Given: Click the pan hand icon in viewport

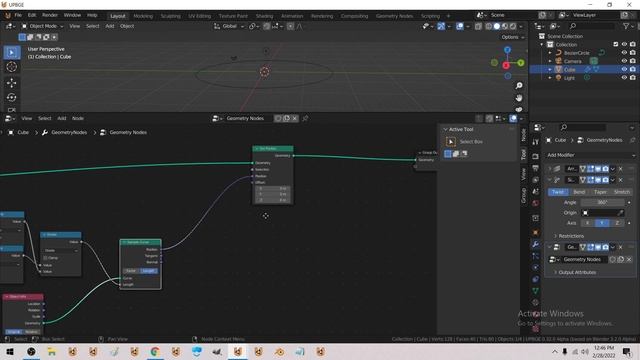Looking at the screenshot, I should pos(519,98).
